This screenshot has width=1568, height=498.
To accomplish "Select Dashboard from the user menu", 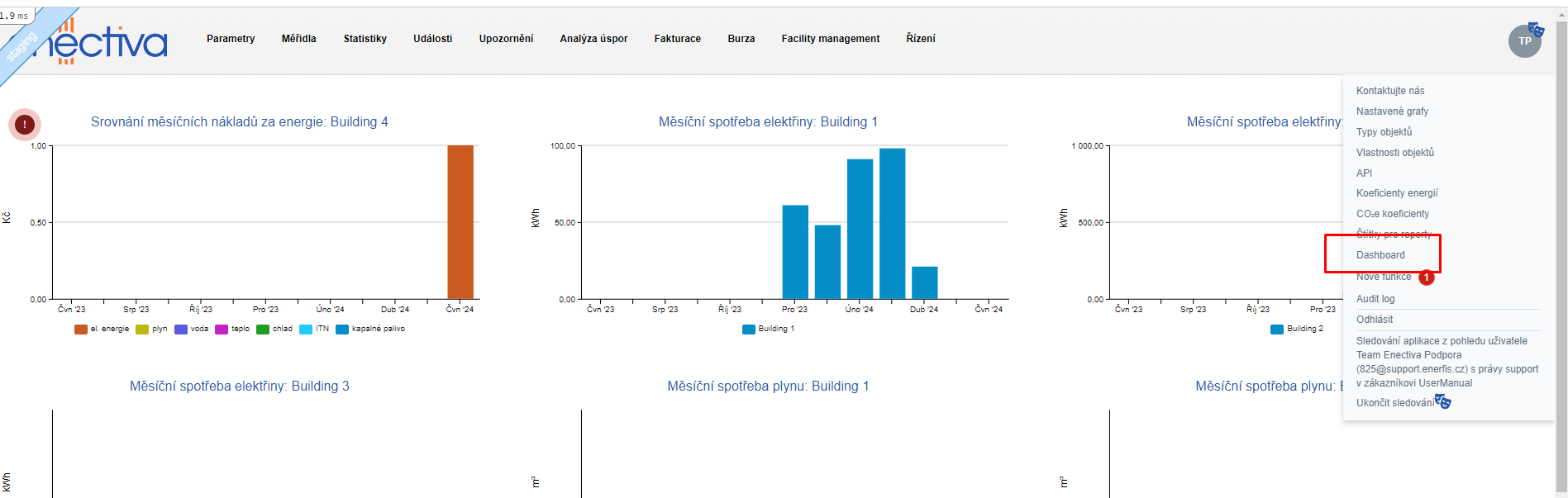I will click(1380, 255).
